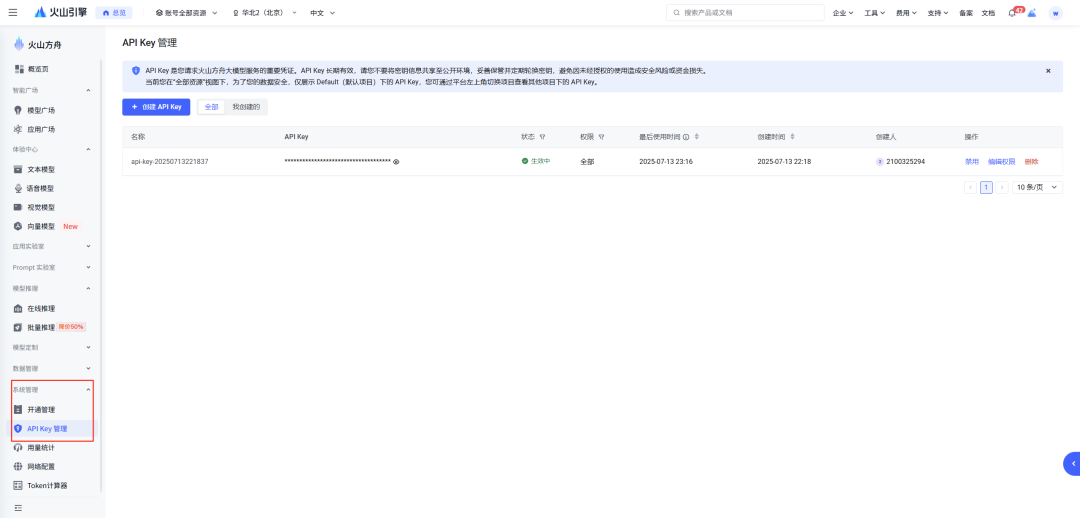Click the name api-key-20250713221837
Image resolution: width=1080 pixels, height=518 pixels.
(169, 162)
